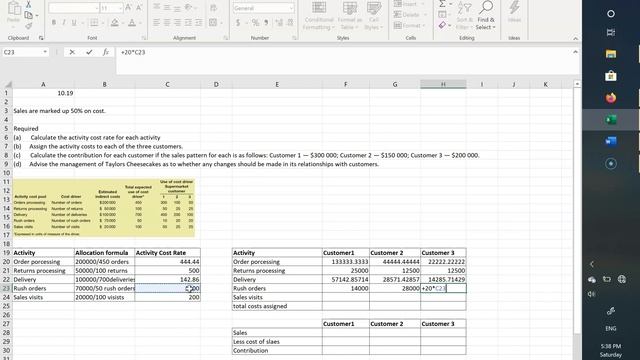640x360 pixels.
Task: Open the Fill Color dropdown arrow
Action: click(122, 23)
